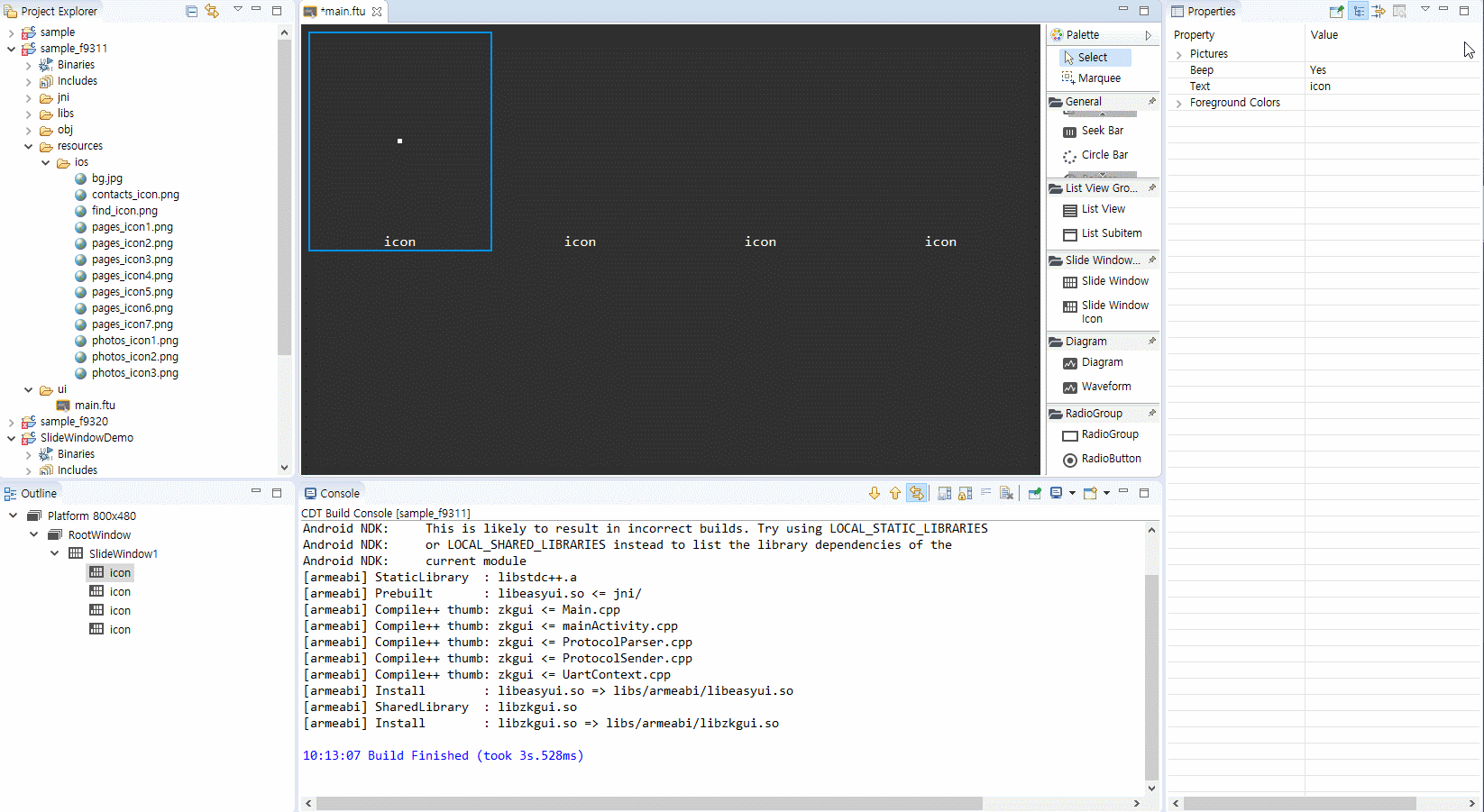Go to previous console error arrow
The height and width of the screenshot is (812, 1484).
click(x=894, y=493)
